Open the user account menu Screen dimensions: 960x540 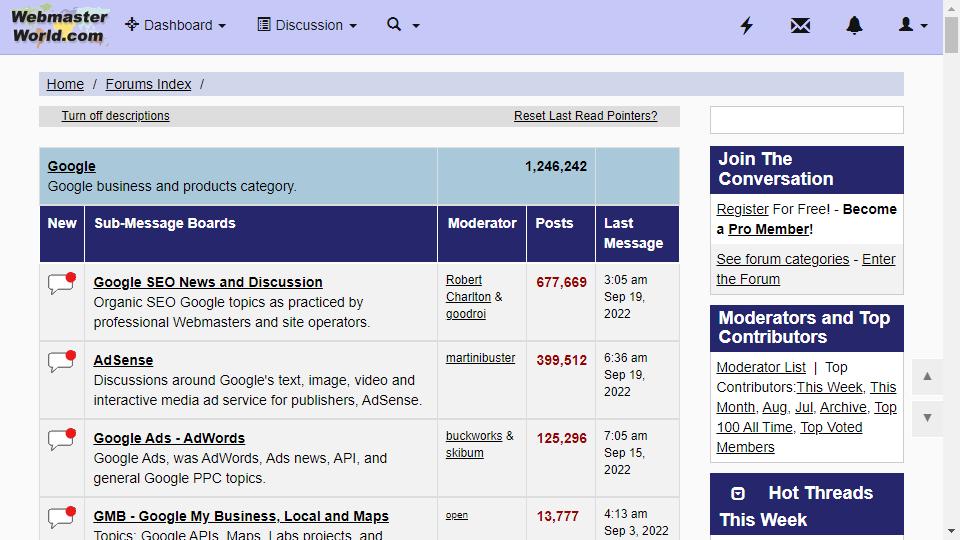(x=912, y=25)
